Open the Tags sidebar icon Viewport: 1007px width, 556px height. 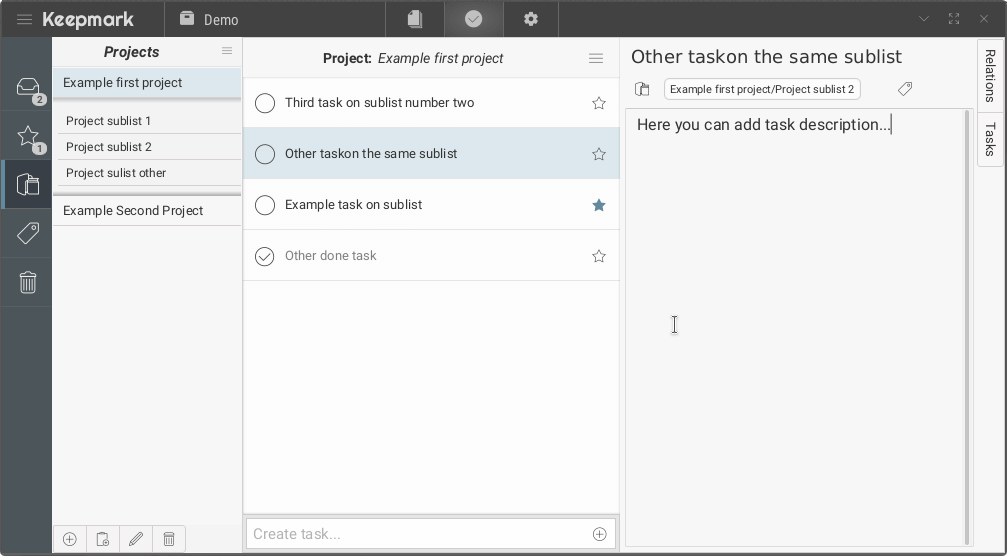click(27, 233)
